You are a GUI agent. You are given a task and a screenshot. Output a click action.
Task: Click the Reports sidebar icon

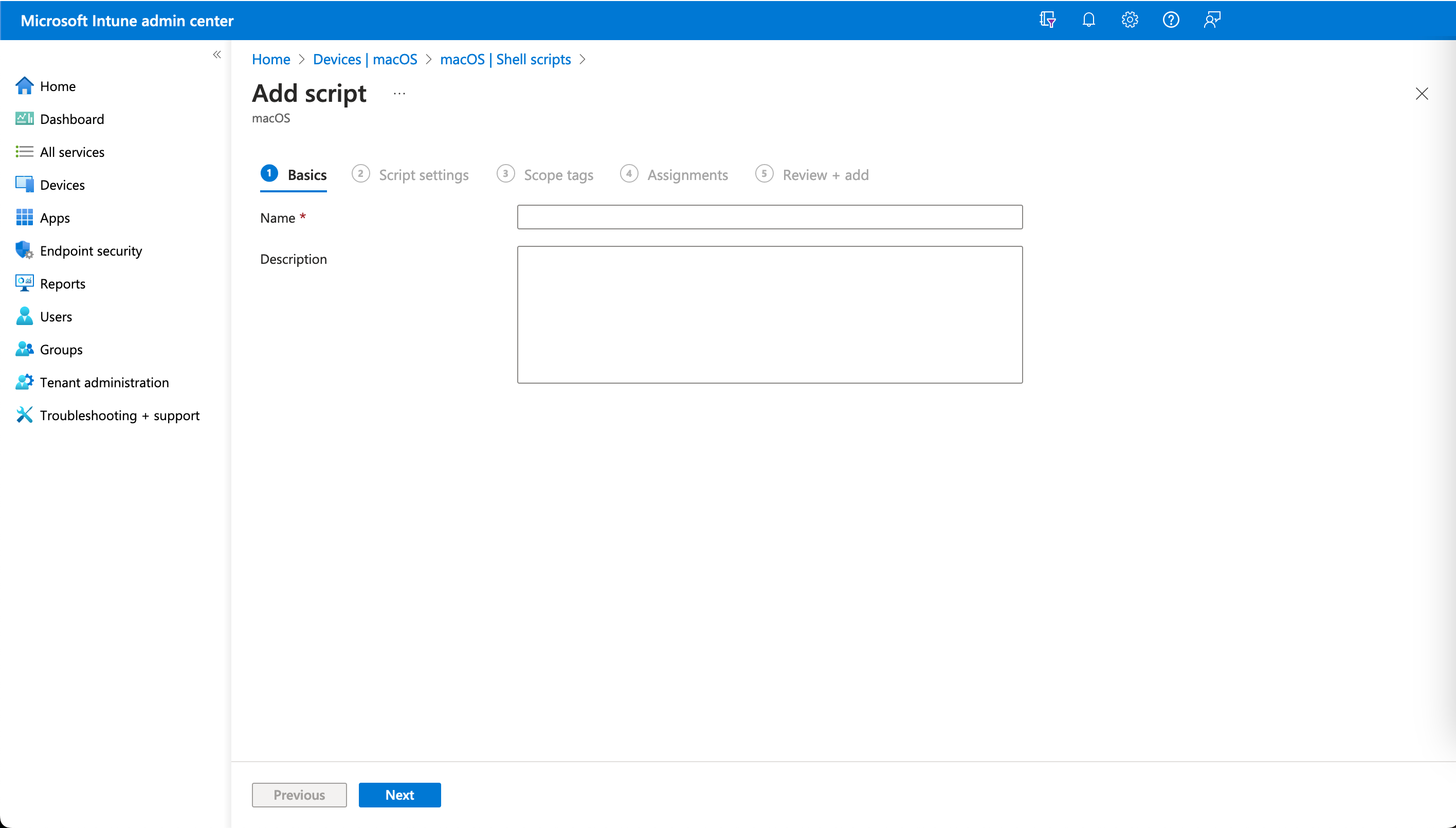click(24, 283)
